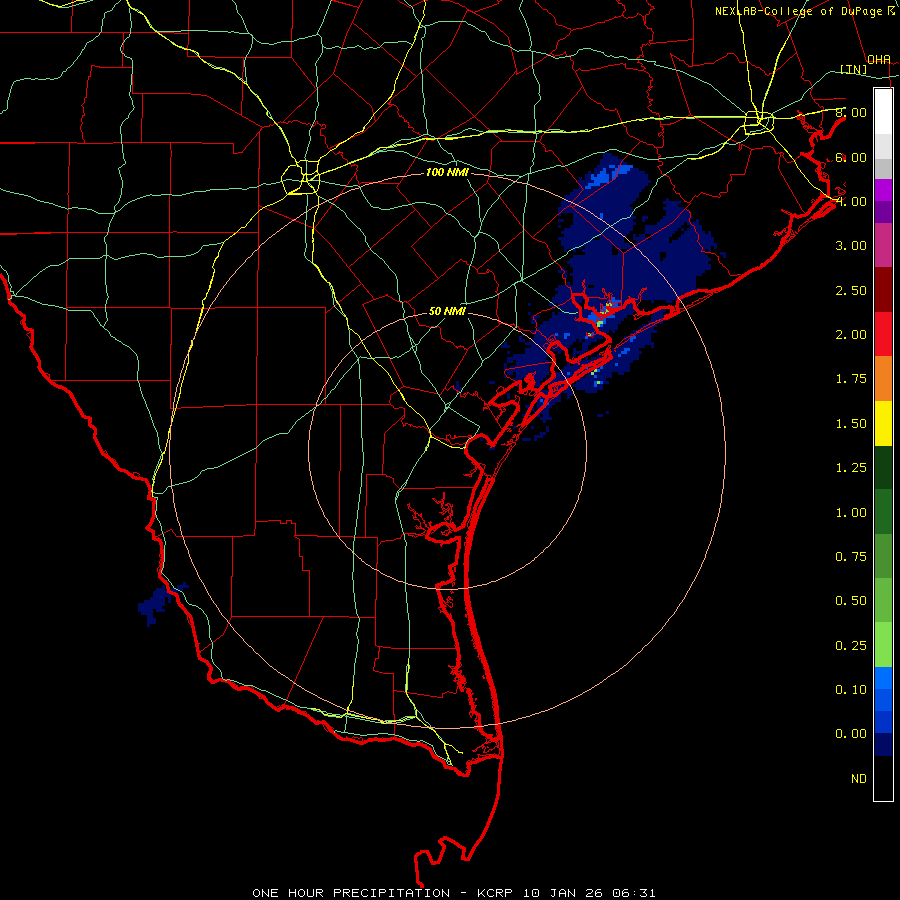Click the "0.50" scale label
The image size is (900, 900).
click(851, 601)
